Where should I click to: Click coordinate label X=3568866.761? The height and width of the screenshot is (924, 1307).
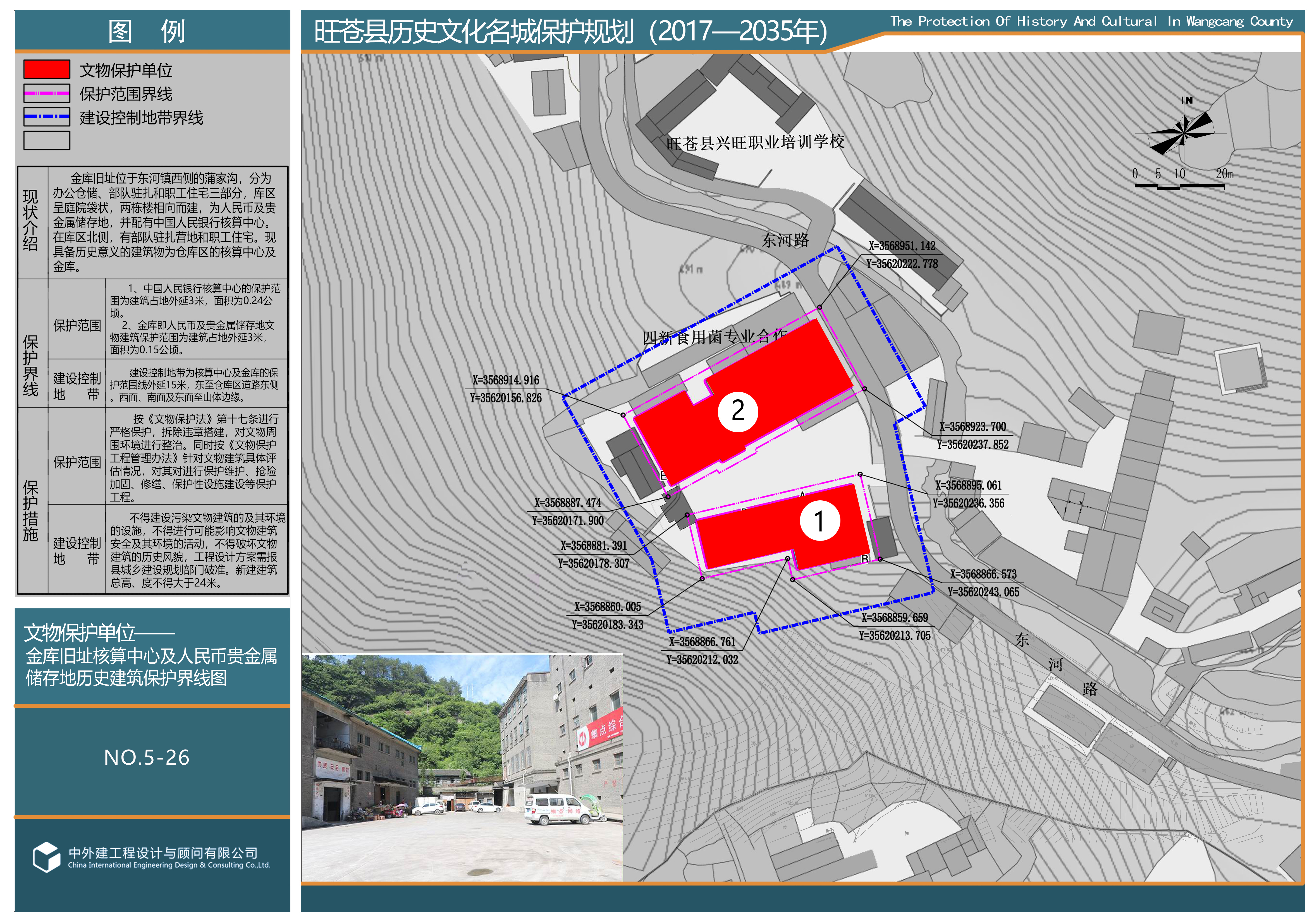point(702,642)
